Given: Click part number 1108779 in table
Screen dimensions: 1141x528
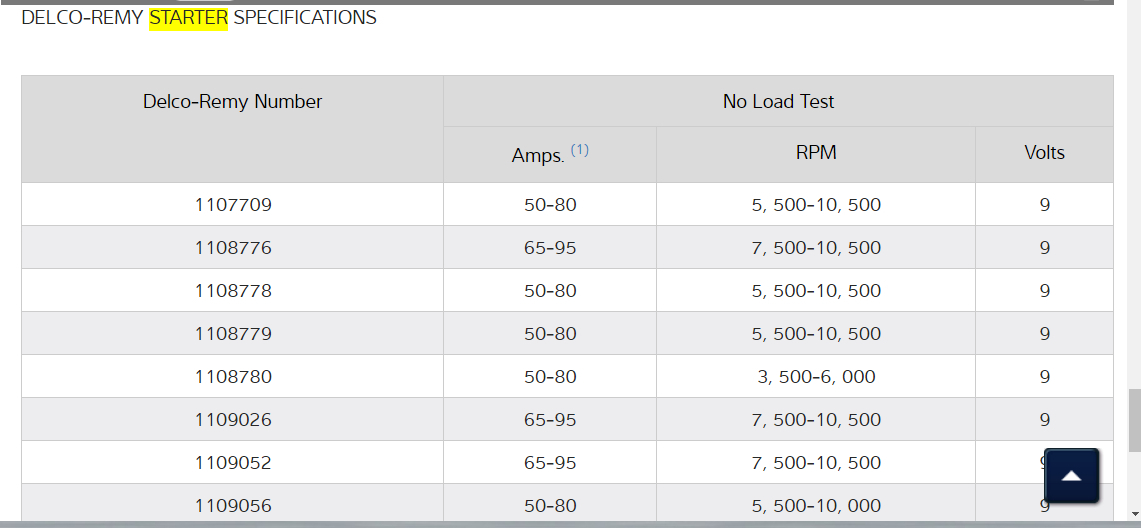Looking at the screenshot, I should [233, 334].
